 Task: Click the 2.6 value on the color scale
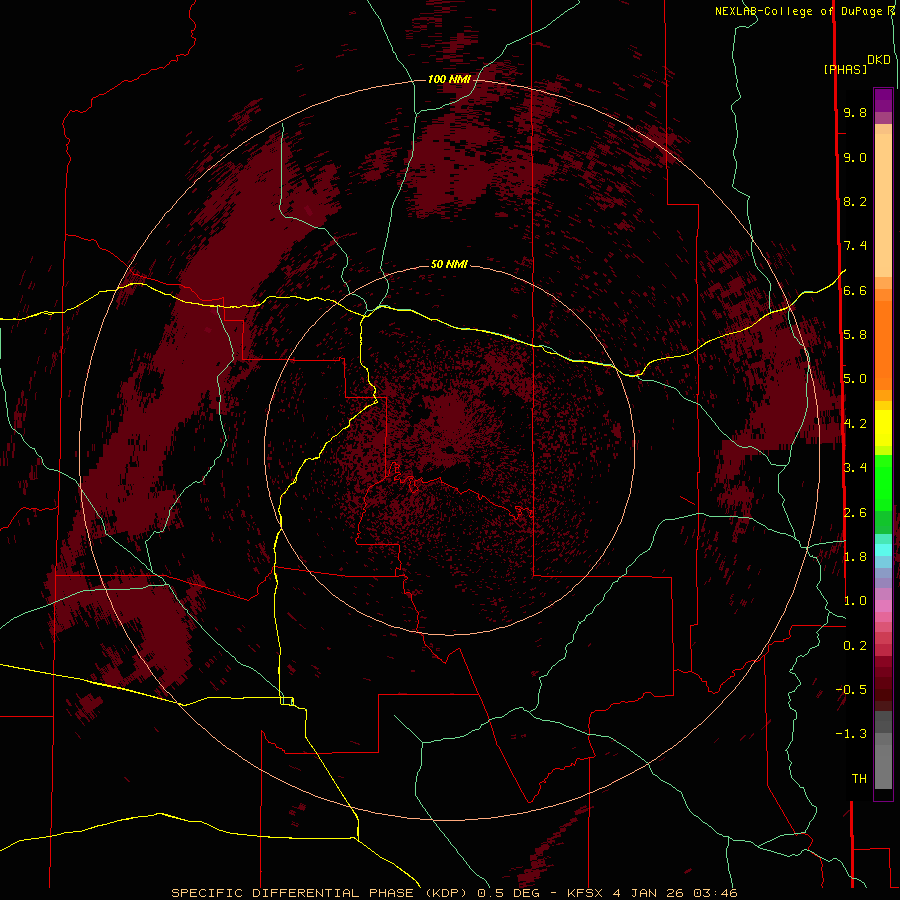(x=855, y=512)
